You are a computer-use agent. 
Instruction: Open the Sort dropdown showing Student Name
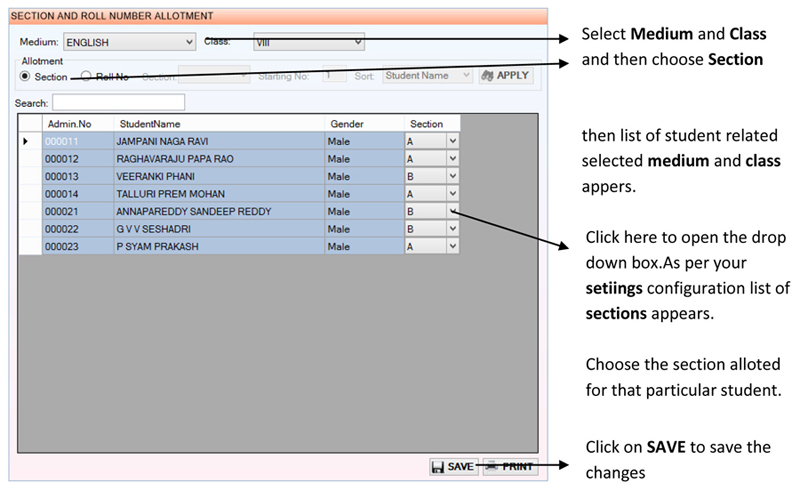pyautogui.click(x=427, y=76)
